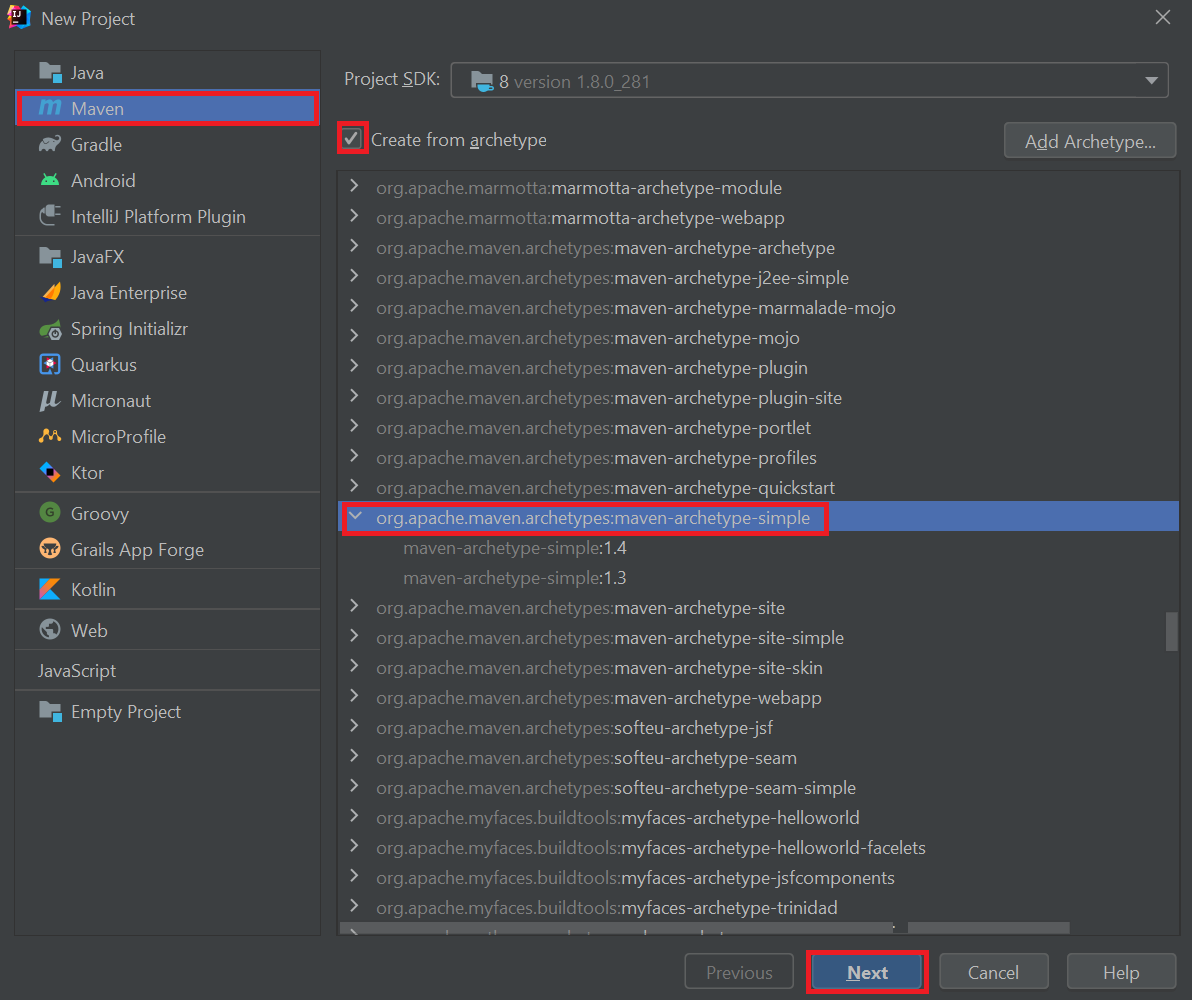This screenshot has width=1192, height=1000.
Task: Click the Spring Initializr icon
Action: pyautogui.click(x=50, y=329)
